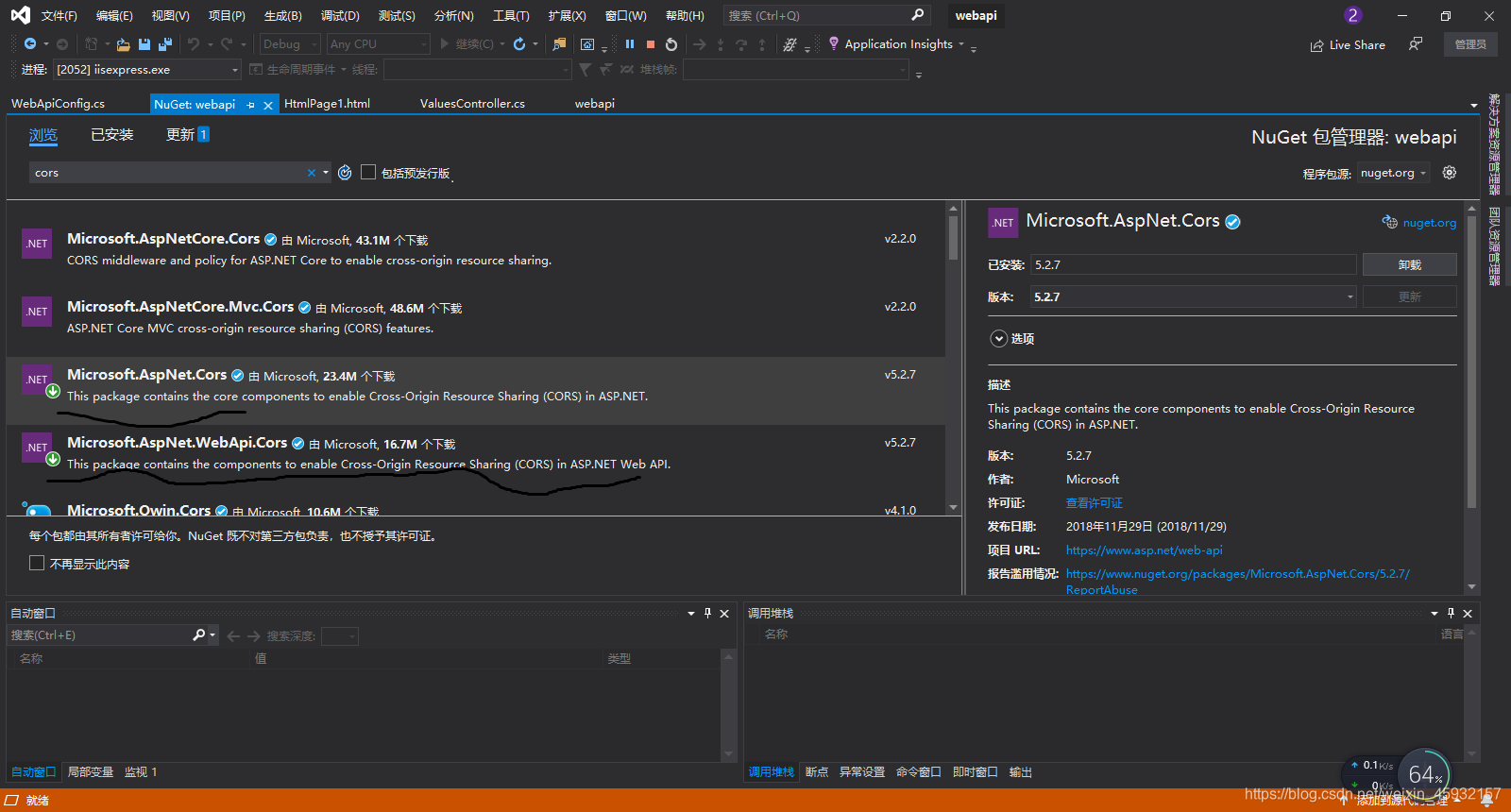This screenshot has height=812, width=1511.
Task: Click the pause debugging icon
Action: (x=630, y=44)
